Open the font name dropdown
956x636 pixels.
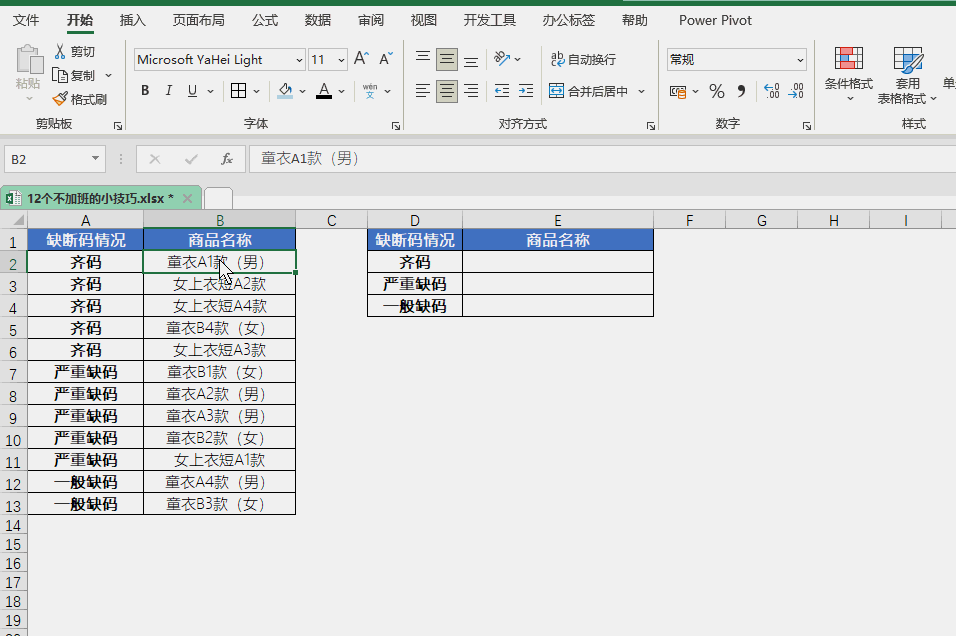pos(299,60)
